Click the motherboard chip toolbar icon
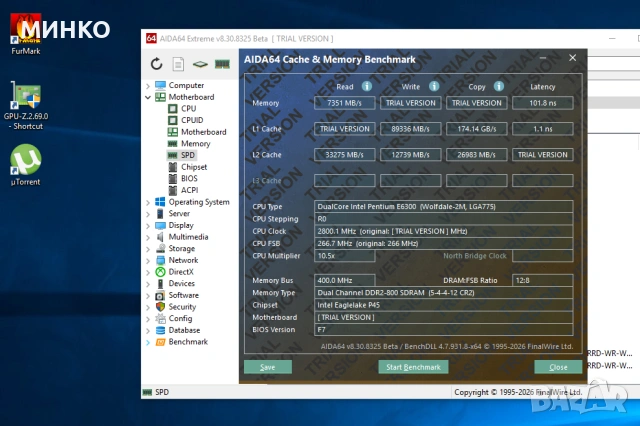This screenshot has width=640, height=426. click(200, 64)
